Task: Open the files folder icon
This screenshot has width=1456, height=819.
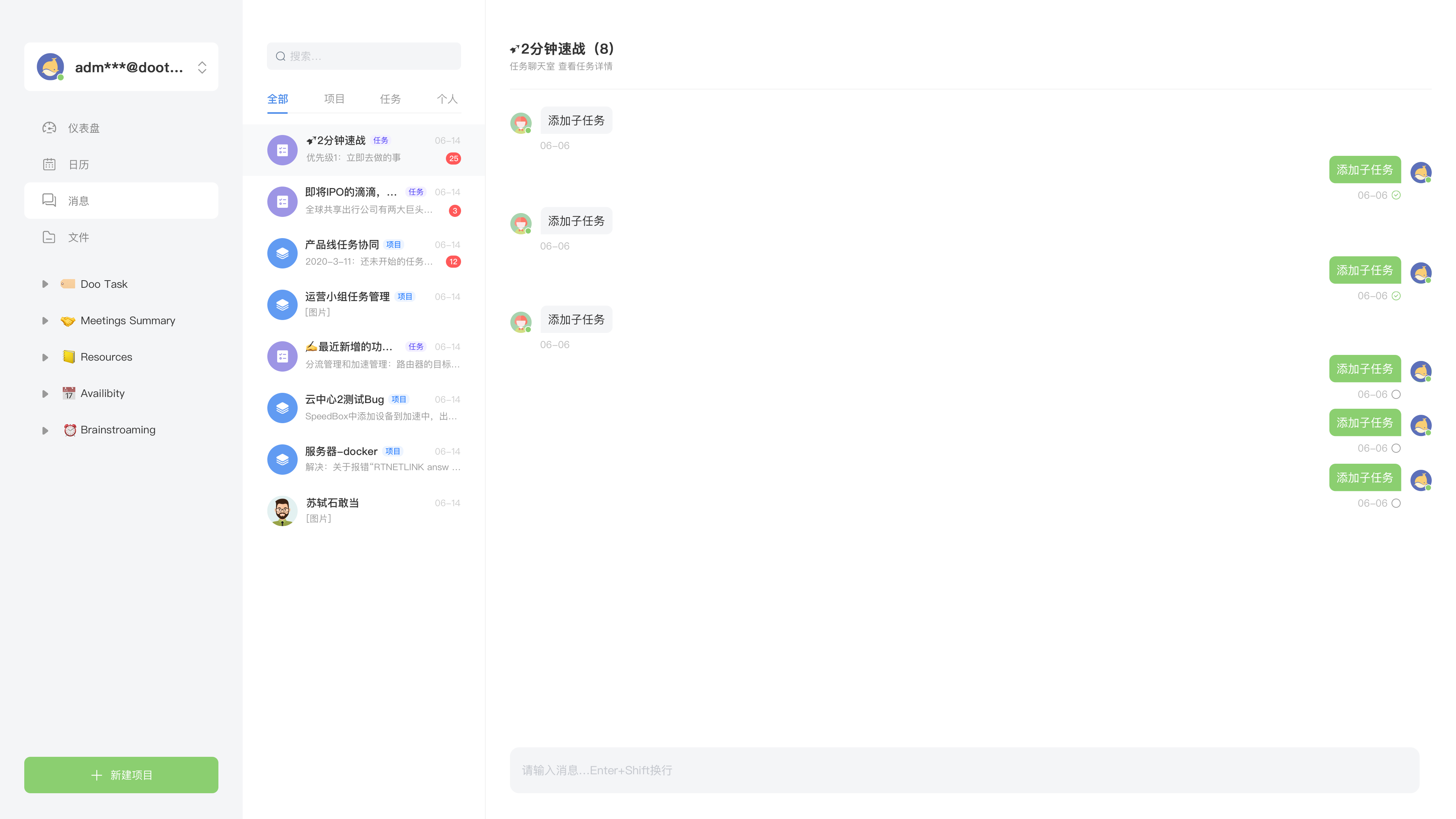Action: pyautogui.click(x=49, y=237)
